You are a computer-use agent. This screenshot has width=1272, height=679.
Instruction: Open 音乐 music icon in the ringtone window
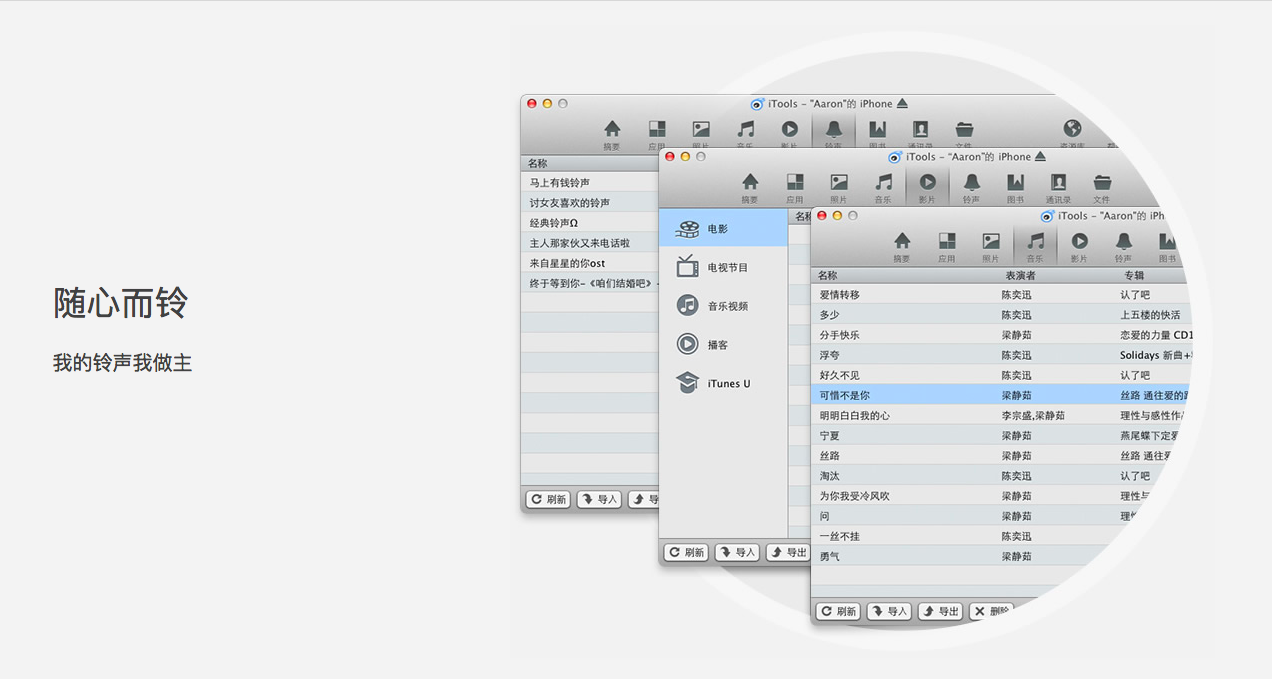pos(745,130)
